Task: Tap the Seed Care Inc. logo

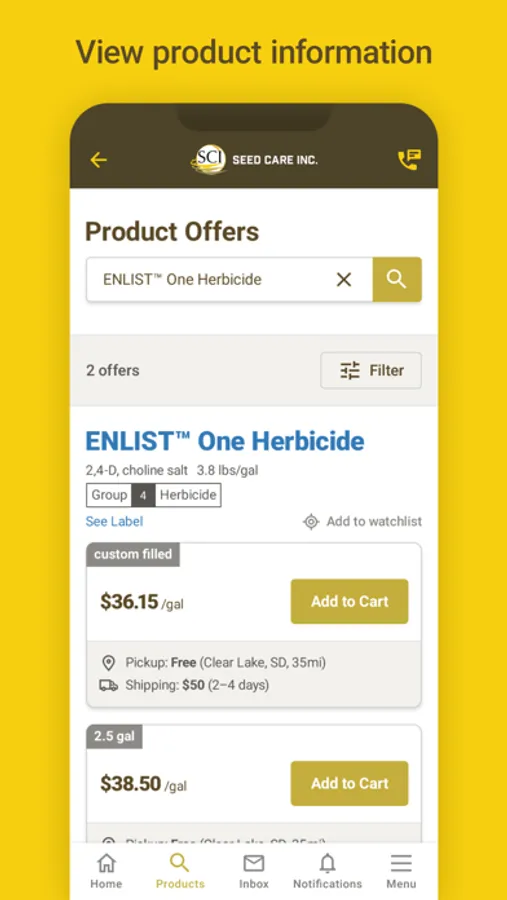Action: point(254,159)
